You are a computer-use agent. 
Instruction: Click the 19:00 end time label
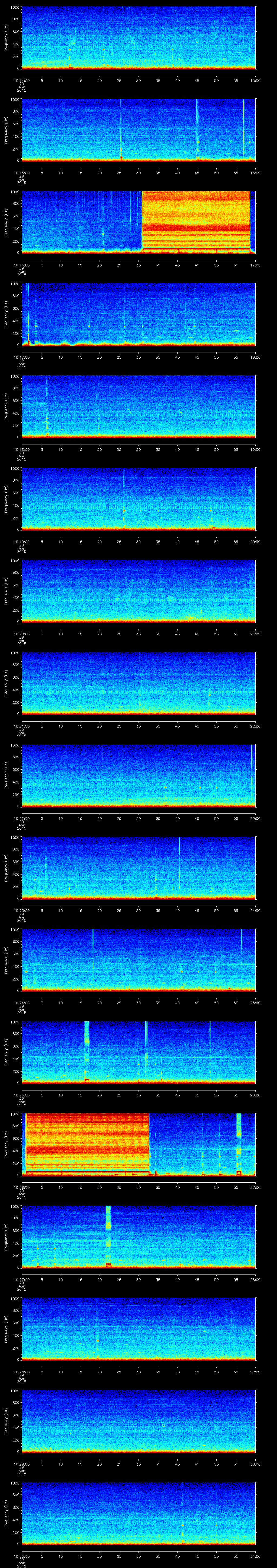point(255,450)
